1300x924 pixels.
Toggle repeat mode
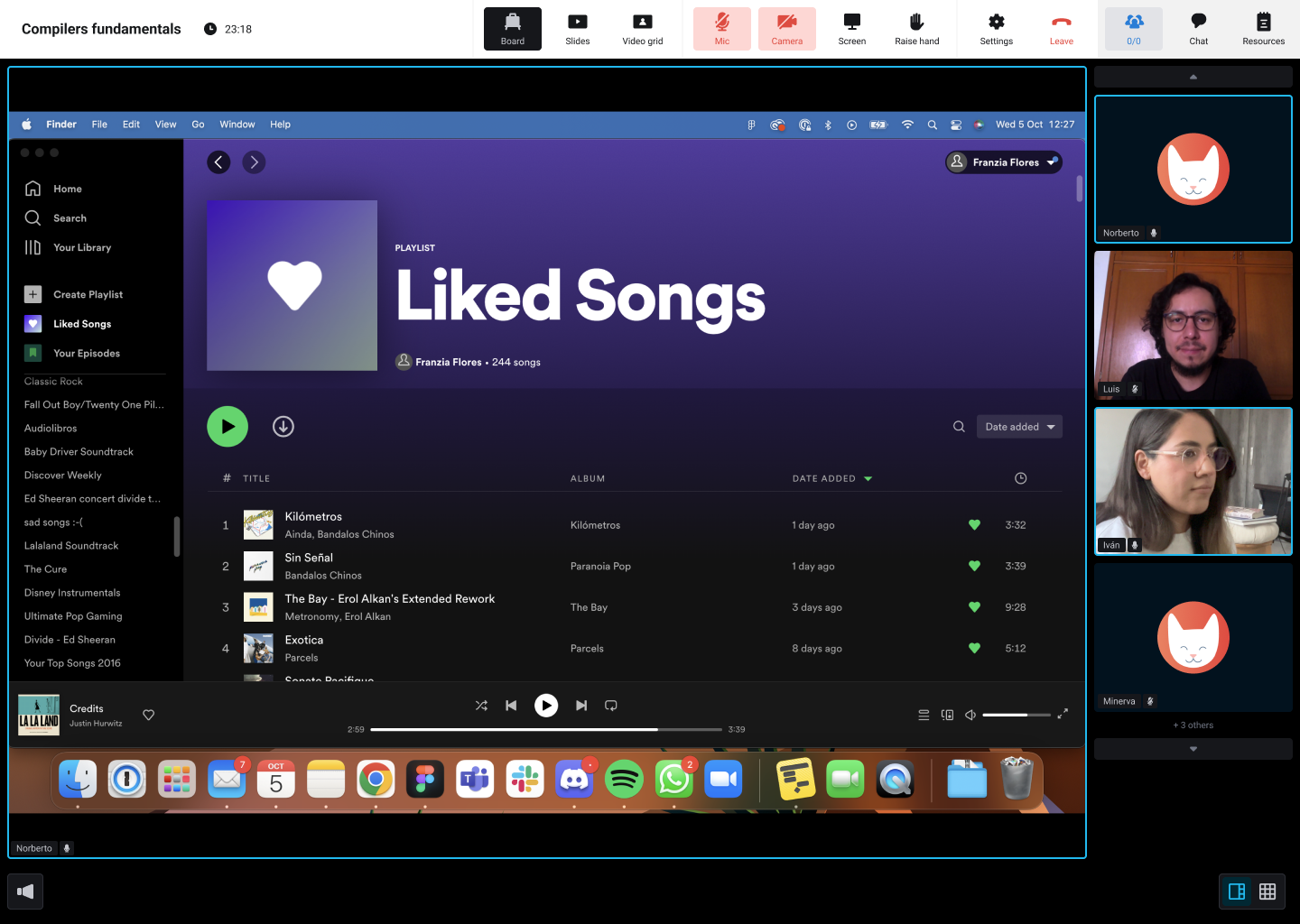pos(611,706)
